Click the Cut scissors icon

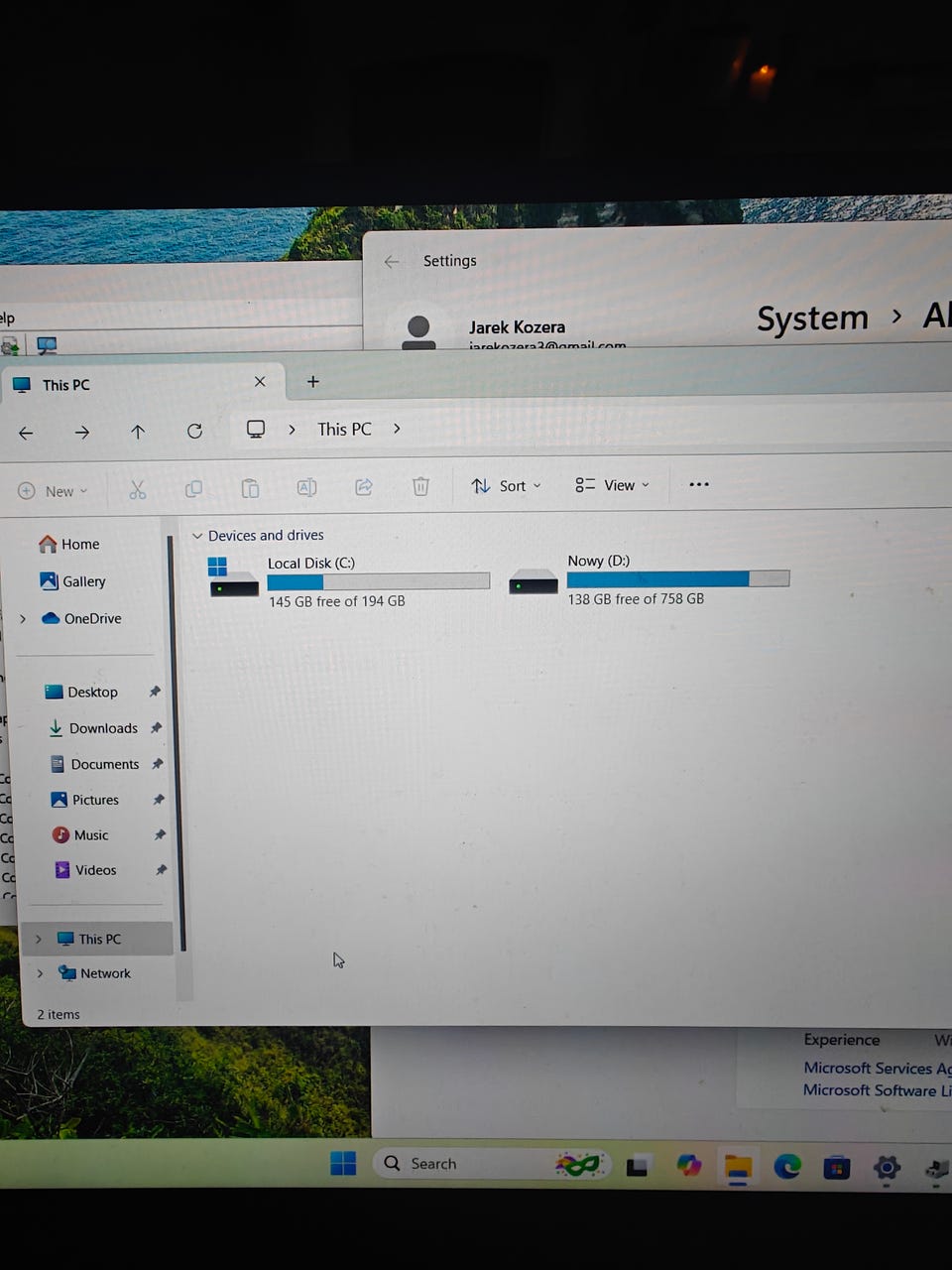click(x=137, y=489)
